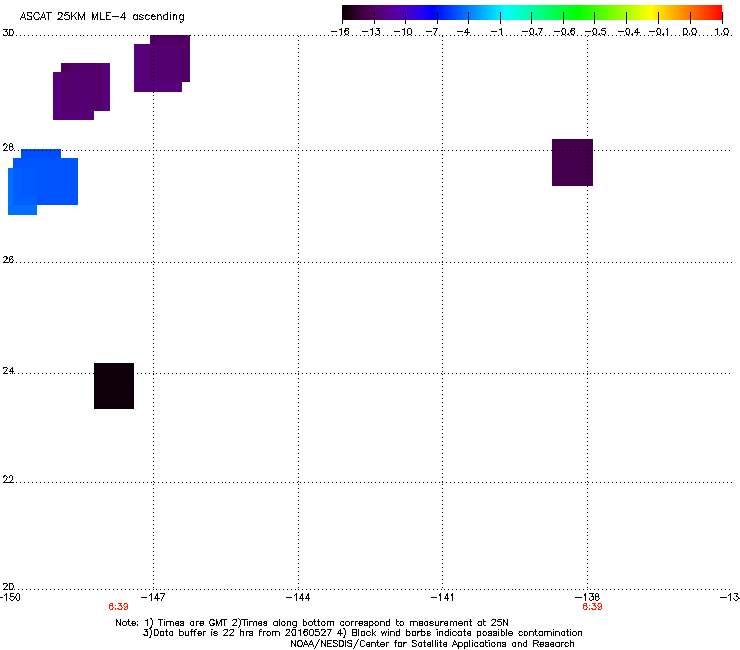The image size is (740, 650).
Task: Click the blue data cluster below 28N
Action: point(43,182)
